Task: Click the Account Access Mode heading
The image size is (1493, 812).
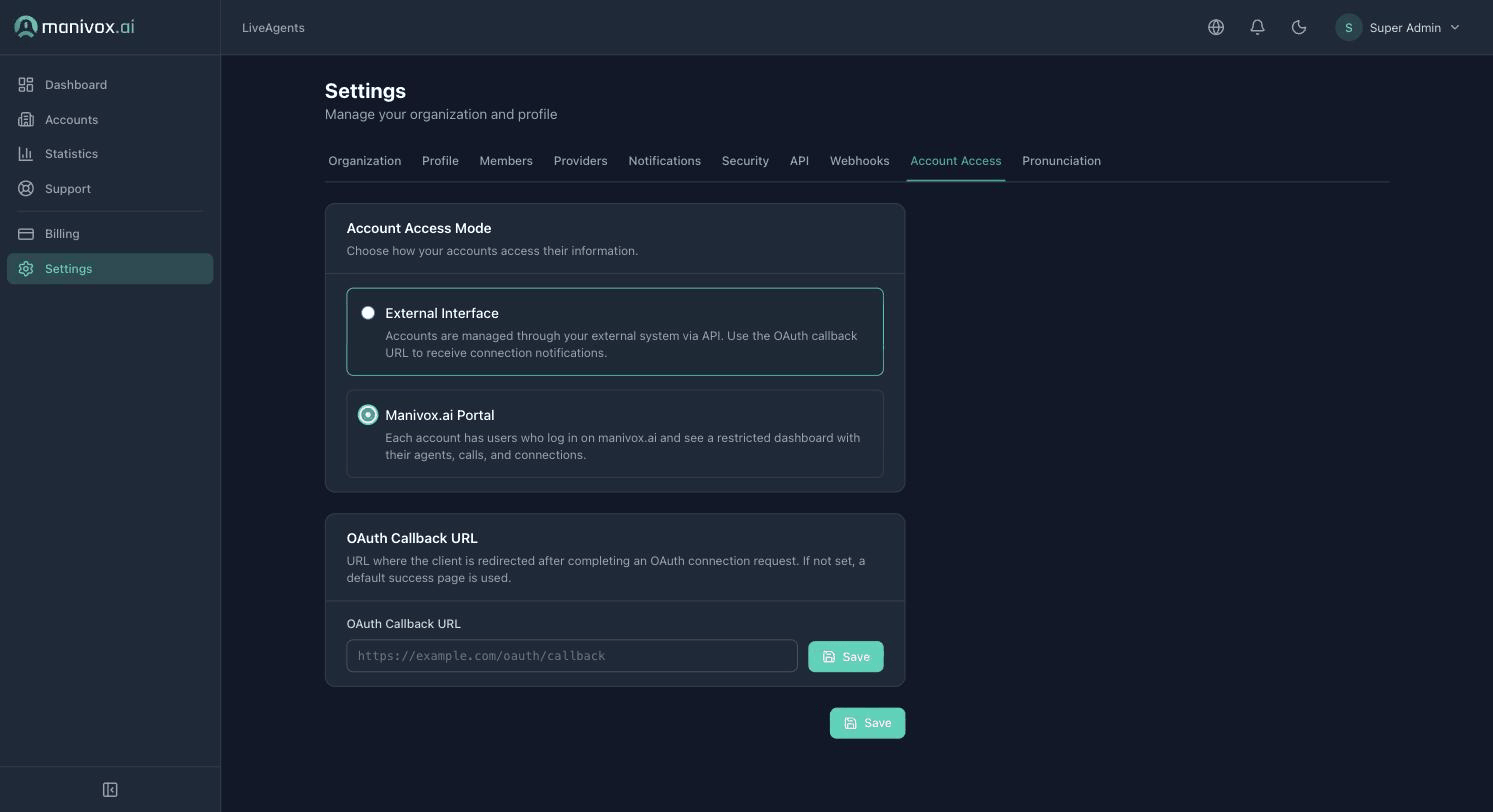Action: coord(419,228)
